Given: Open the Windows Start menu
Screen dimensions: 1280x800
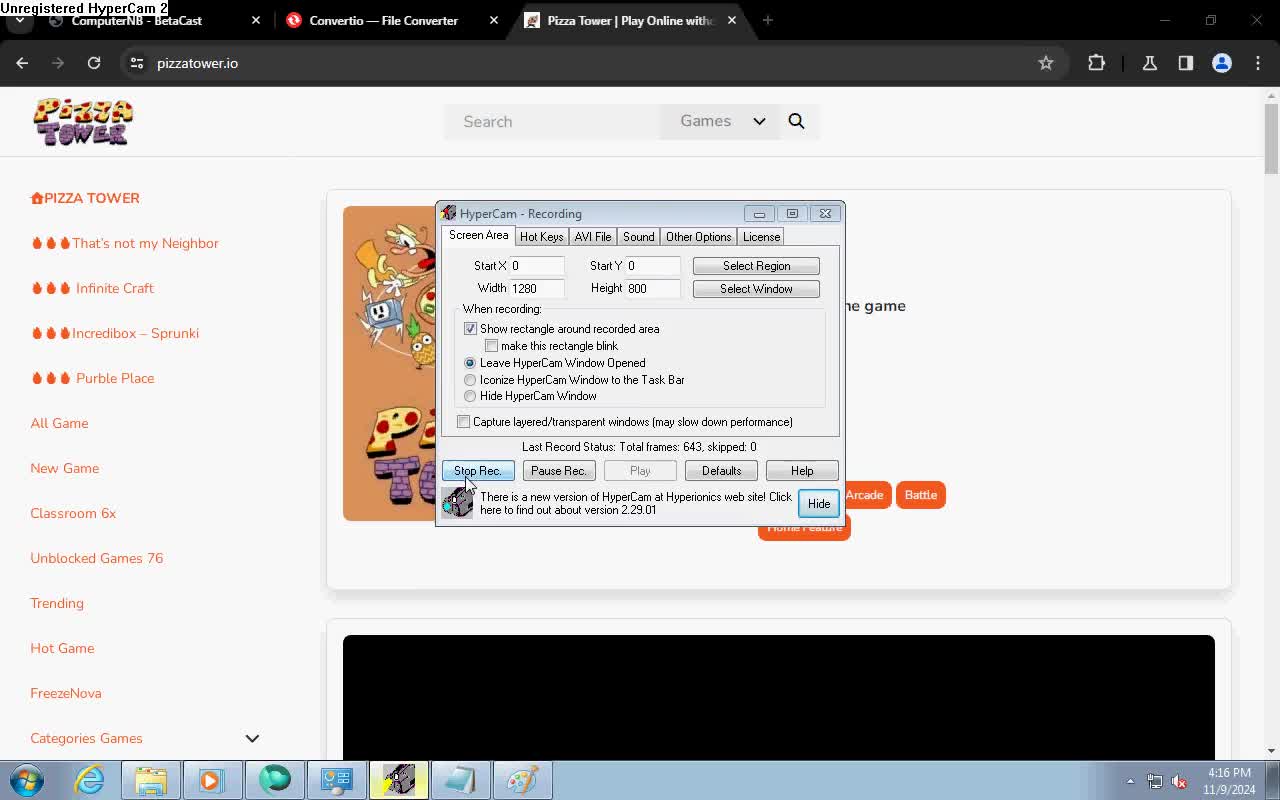Looking at the screenshot, I should [27, 779].
